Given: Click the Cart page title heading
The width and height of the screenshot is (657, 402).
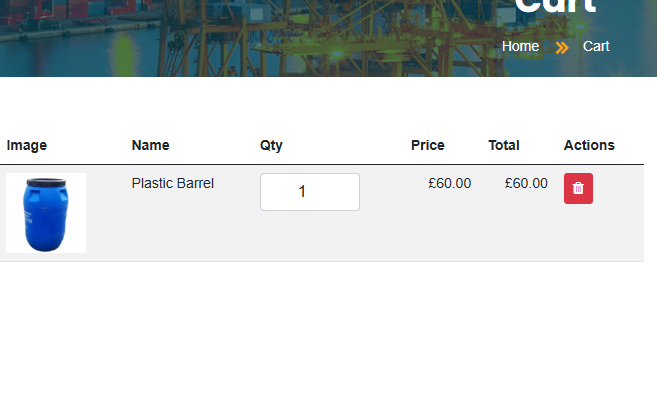Looking at the screenshot, I should click(x=555, y=6).
